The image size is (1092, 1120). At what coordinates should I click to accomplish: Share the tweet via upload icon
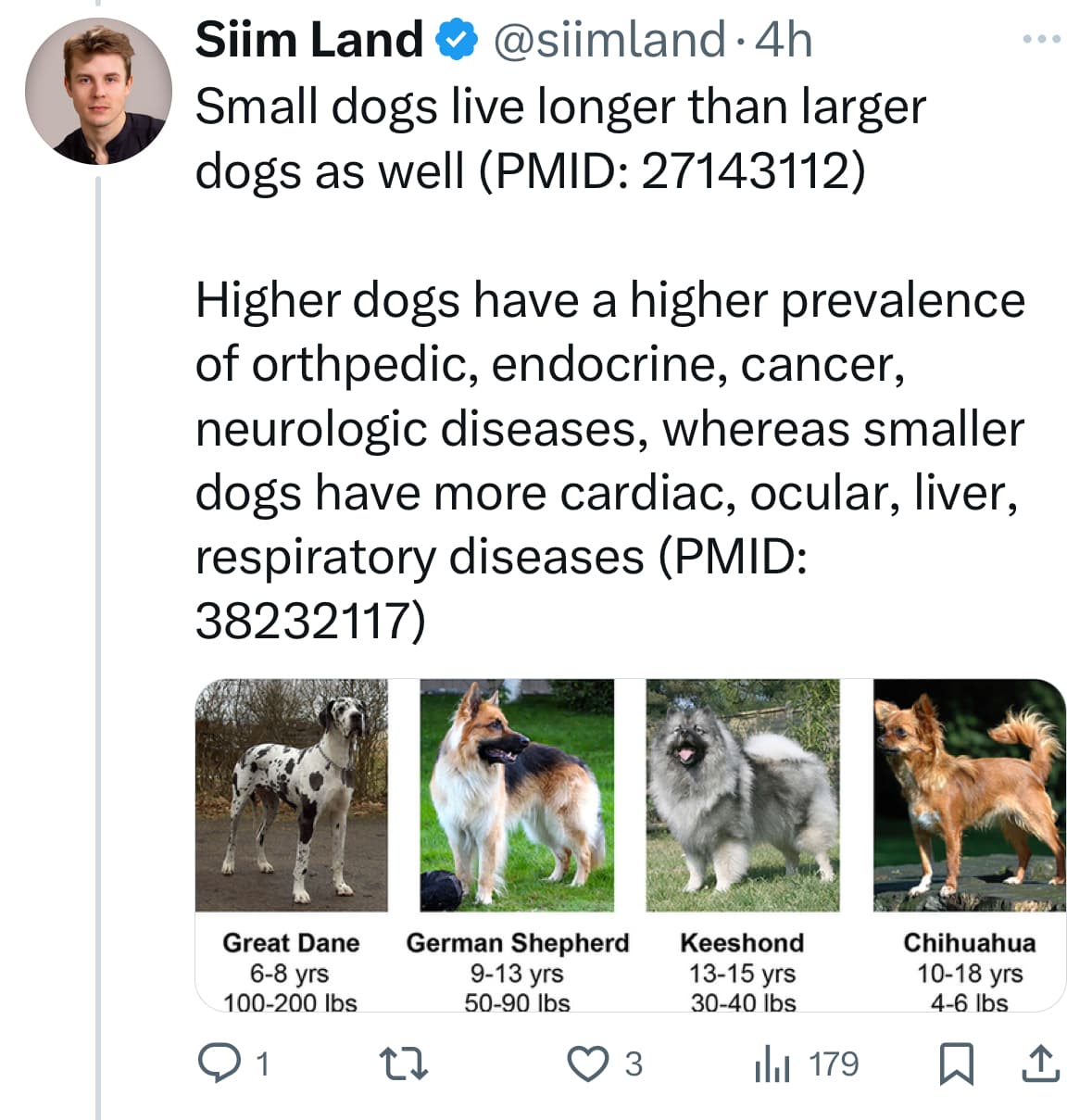click(1040, 1063)
